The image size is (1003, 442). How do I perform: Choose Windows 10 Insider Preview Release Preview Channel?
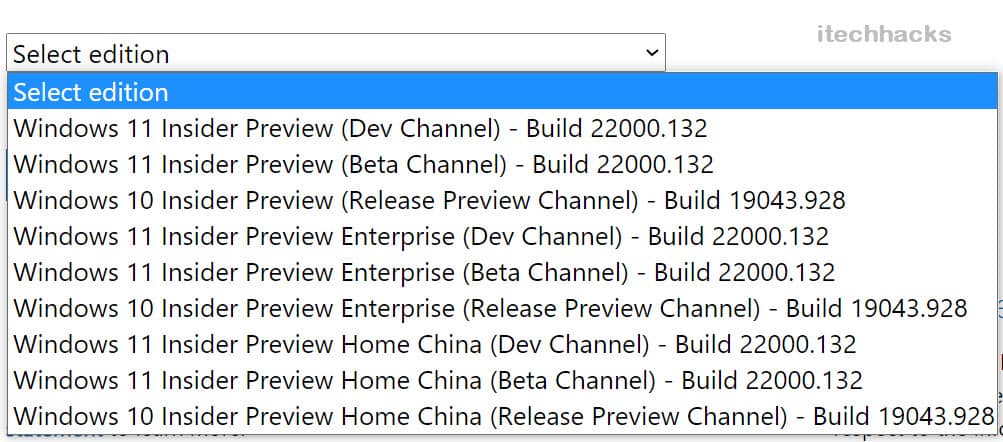(429, 200)
